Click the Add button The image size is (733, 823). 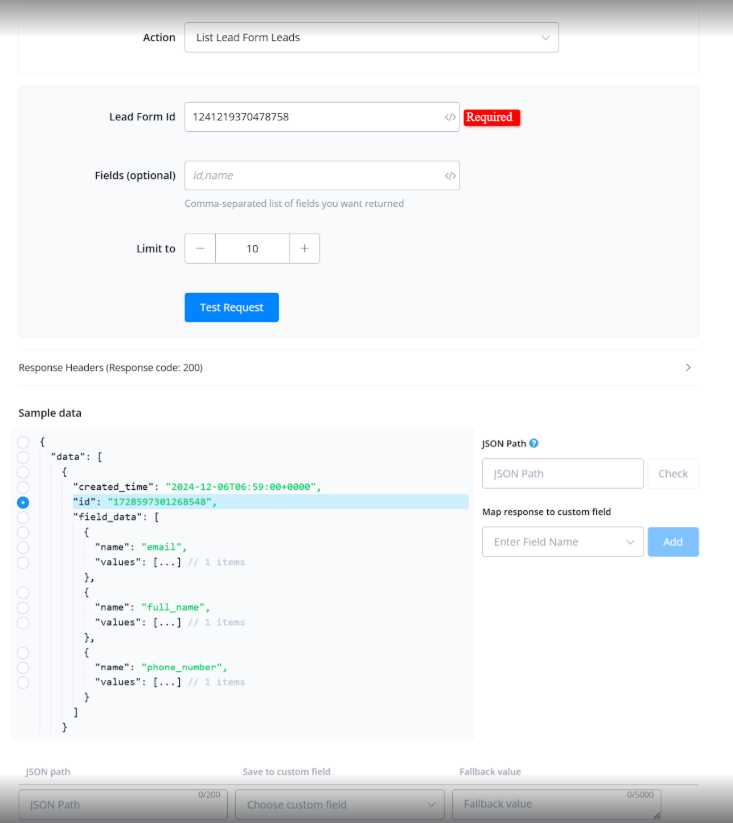[x=673, y=542]
